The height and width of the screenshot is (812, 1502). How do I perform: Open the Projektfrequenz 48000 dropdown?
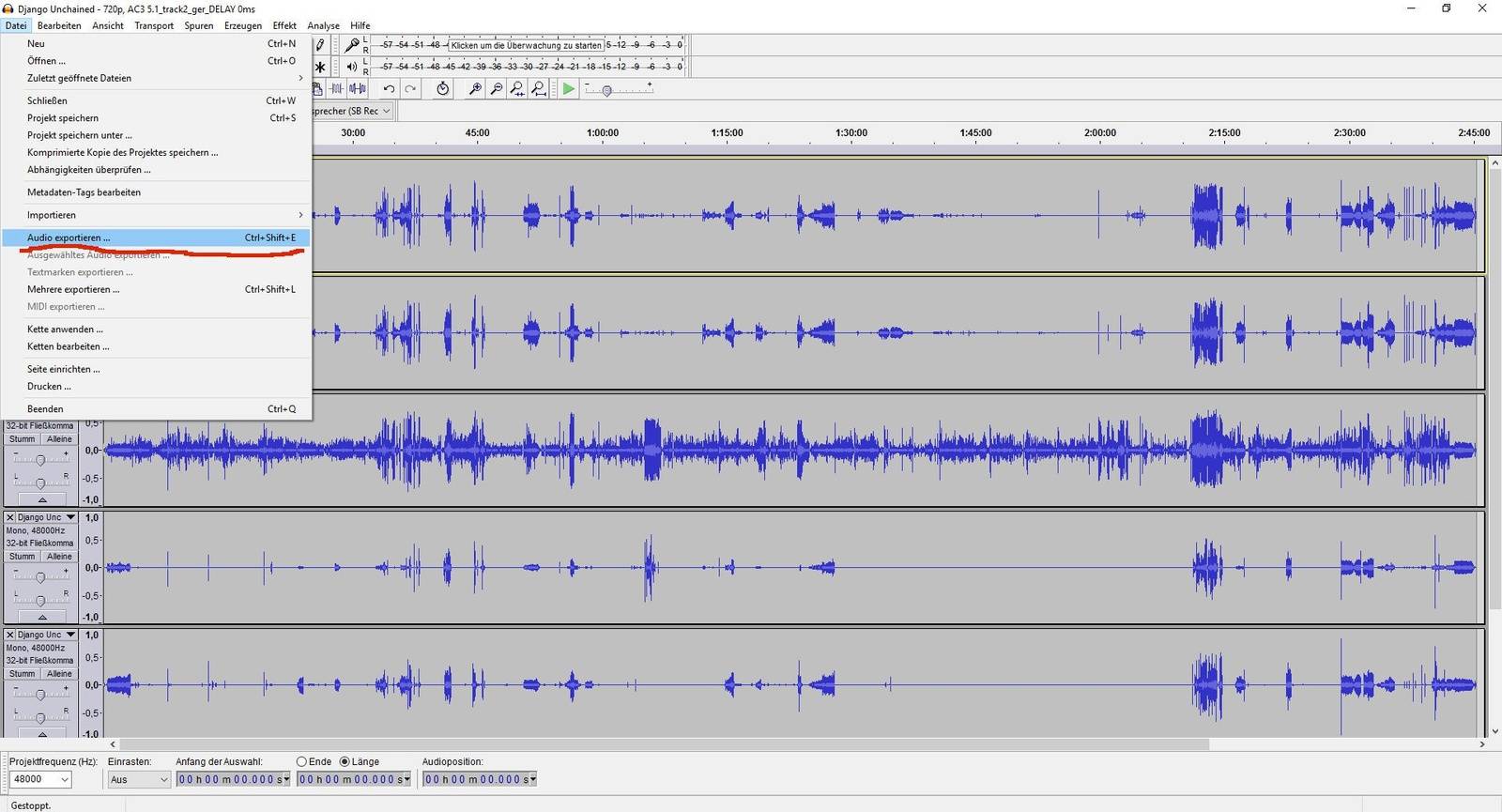click(40, 779)
